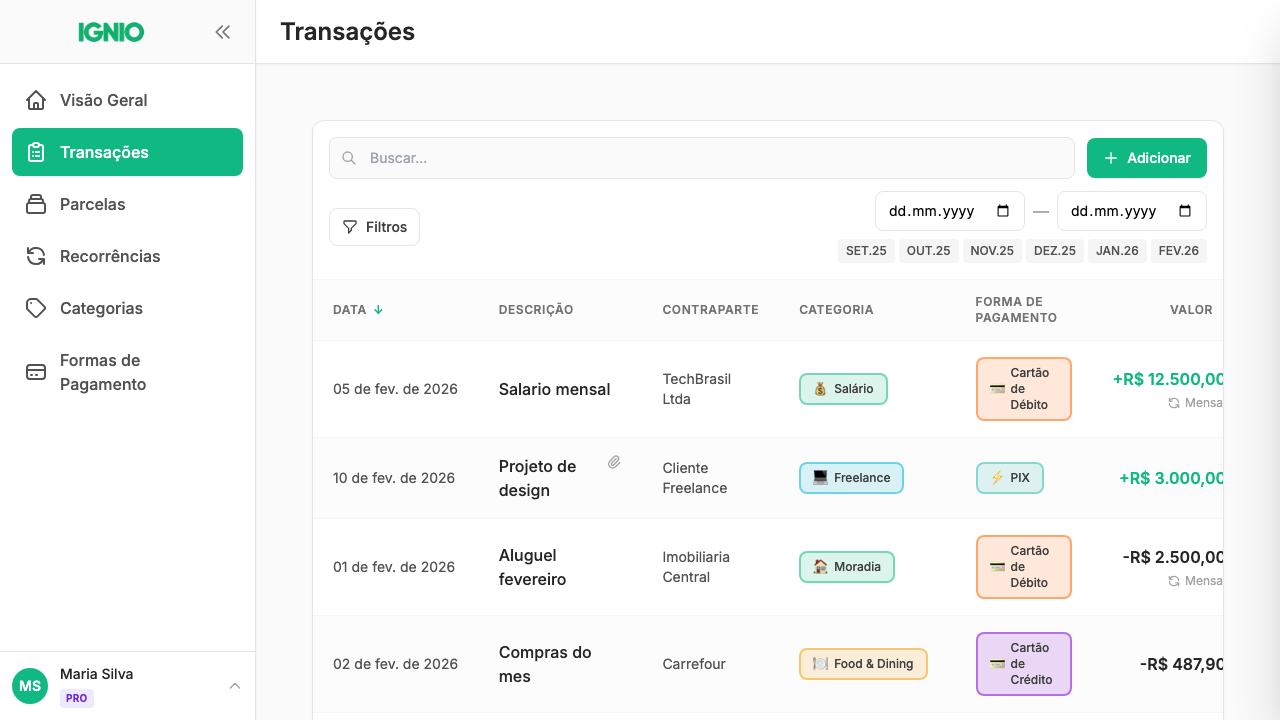1280x720 pixels.
Task: Enable the FEV.26 month filter
Action: (x=1178, y=250)
